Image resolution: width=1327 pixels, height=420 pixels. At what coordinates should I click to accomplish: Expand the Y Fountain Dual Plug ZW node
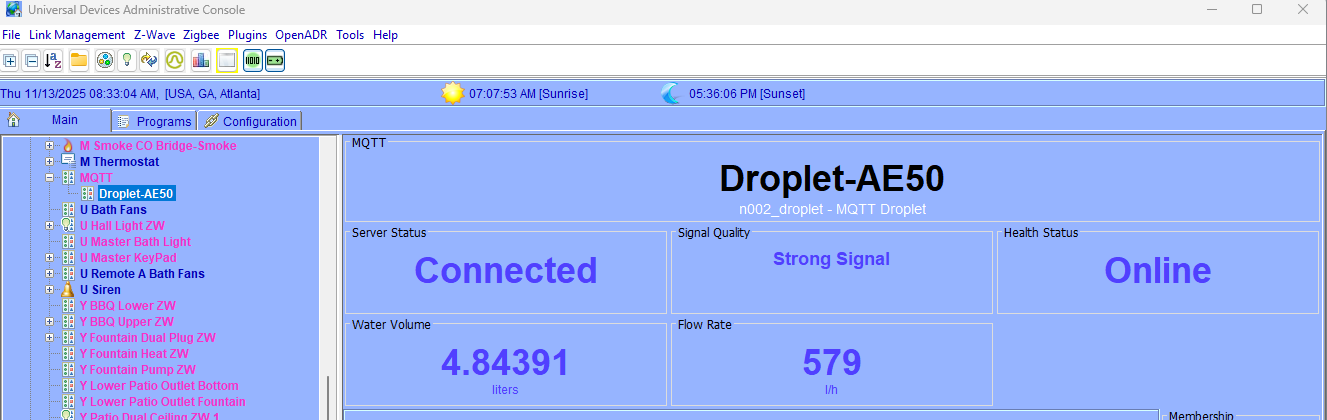49,338
